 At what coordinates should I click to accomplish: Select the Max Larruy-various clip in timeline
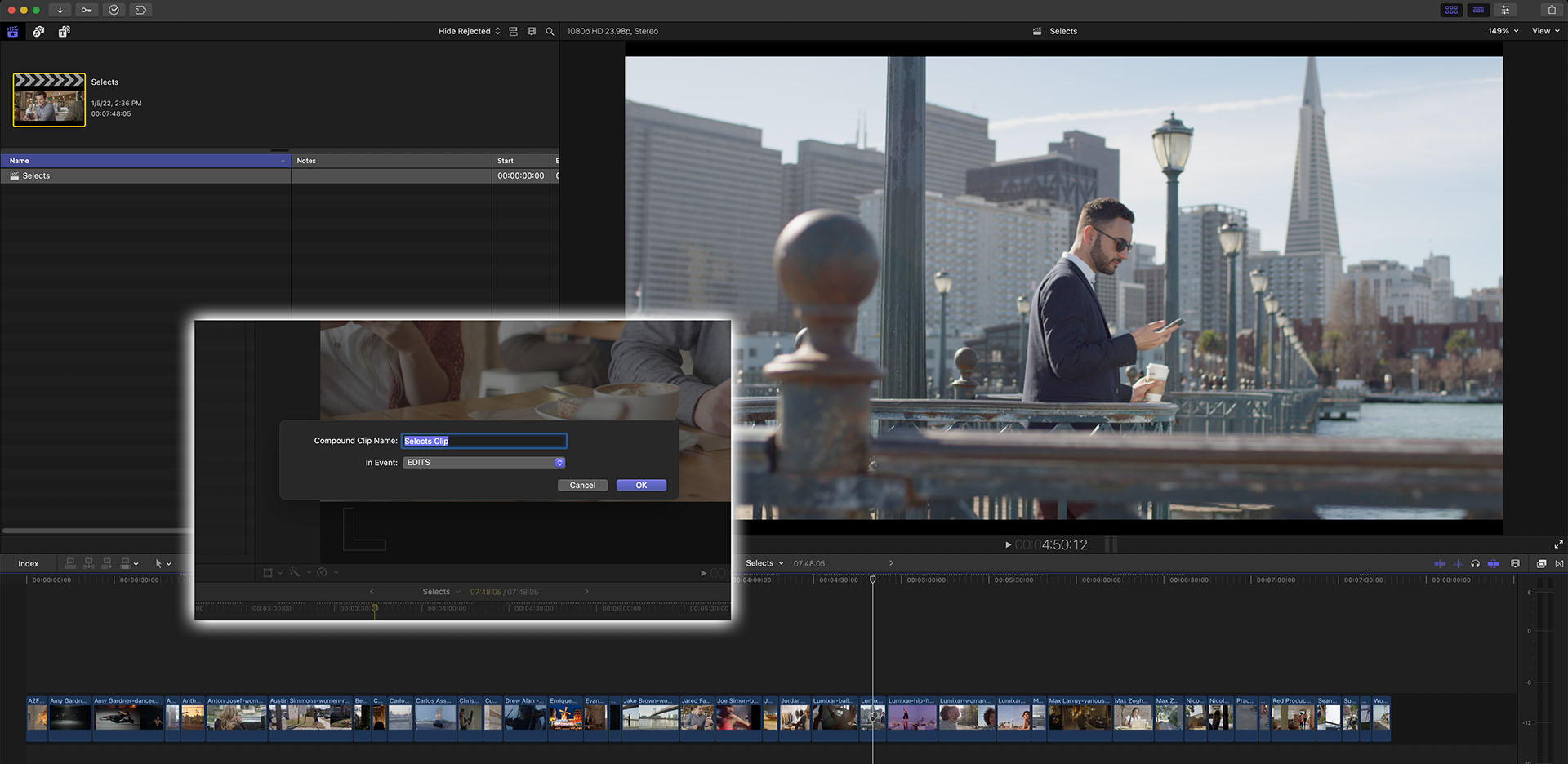(x=1080, y=717)
